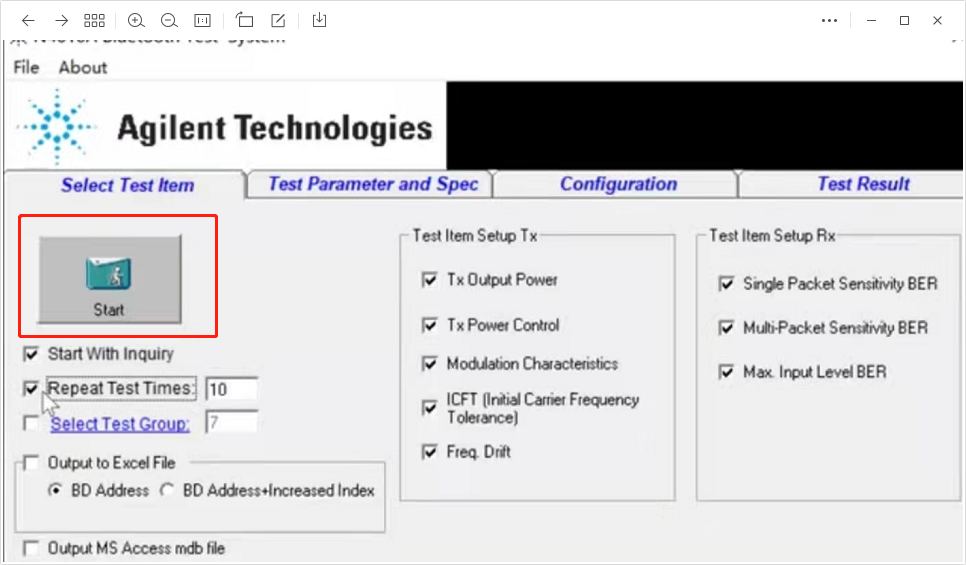Go forward with the right arrow icon

pos(62,20)
